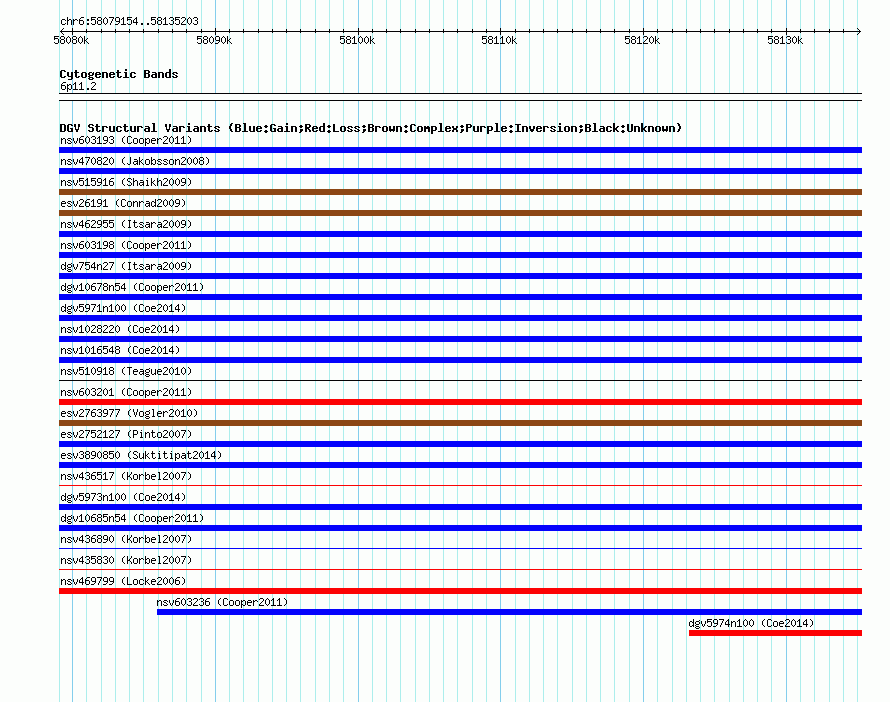Screen dimensions: 890x702
Task: Open dgv10678n54 (Cooper2011) label
Action: click(x=132, y=287)
